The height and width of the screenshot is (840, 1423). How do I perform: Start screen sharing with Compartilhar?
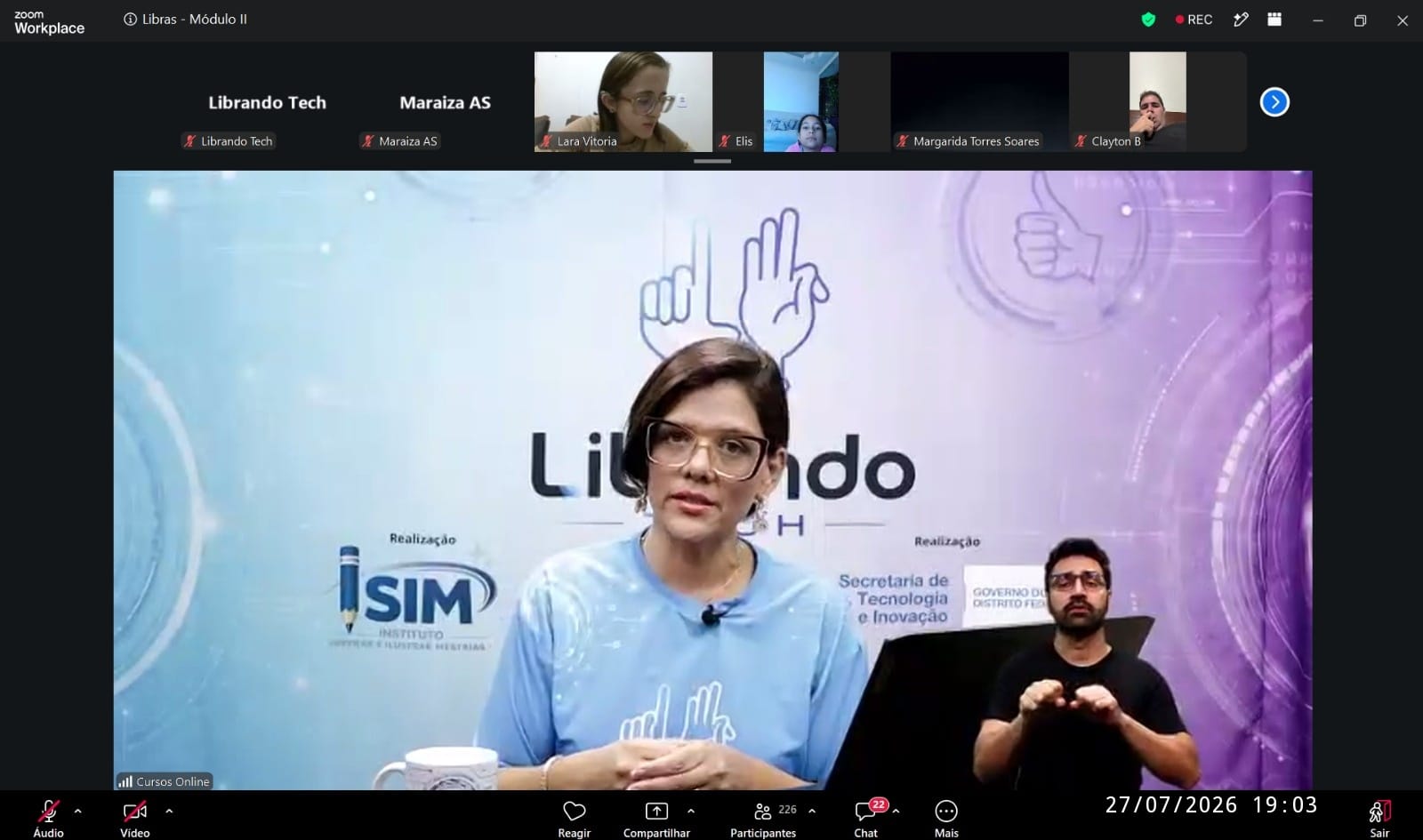pyautogui.click(x=656, y=818)
